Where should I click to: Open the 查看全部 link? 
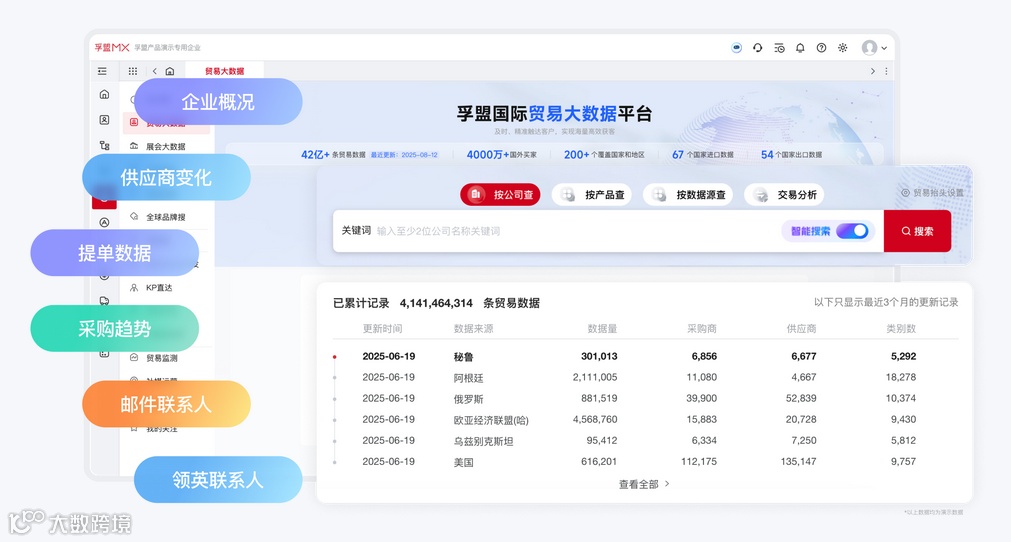point(644,484)
